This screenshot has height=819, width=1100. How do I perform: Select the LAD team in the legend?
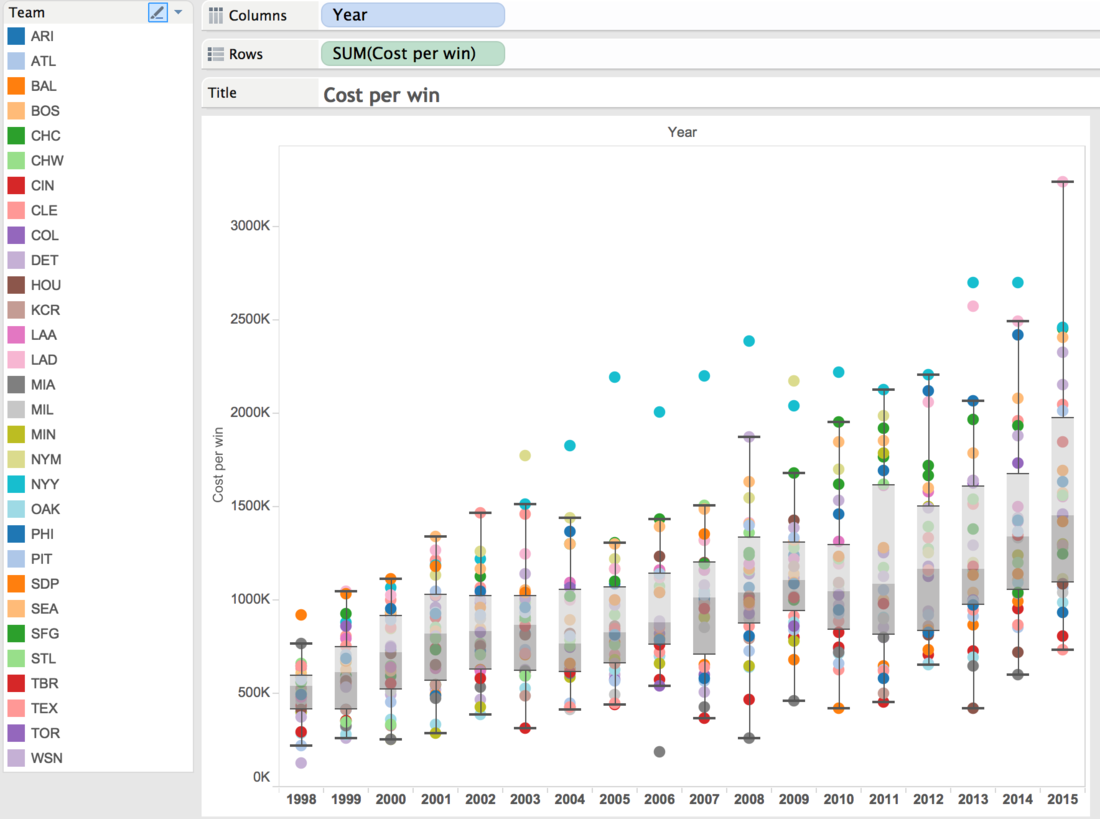coord(43,360)
